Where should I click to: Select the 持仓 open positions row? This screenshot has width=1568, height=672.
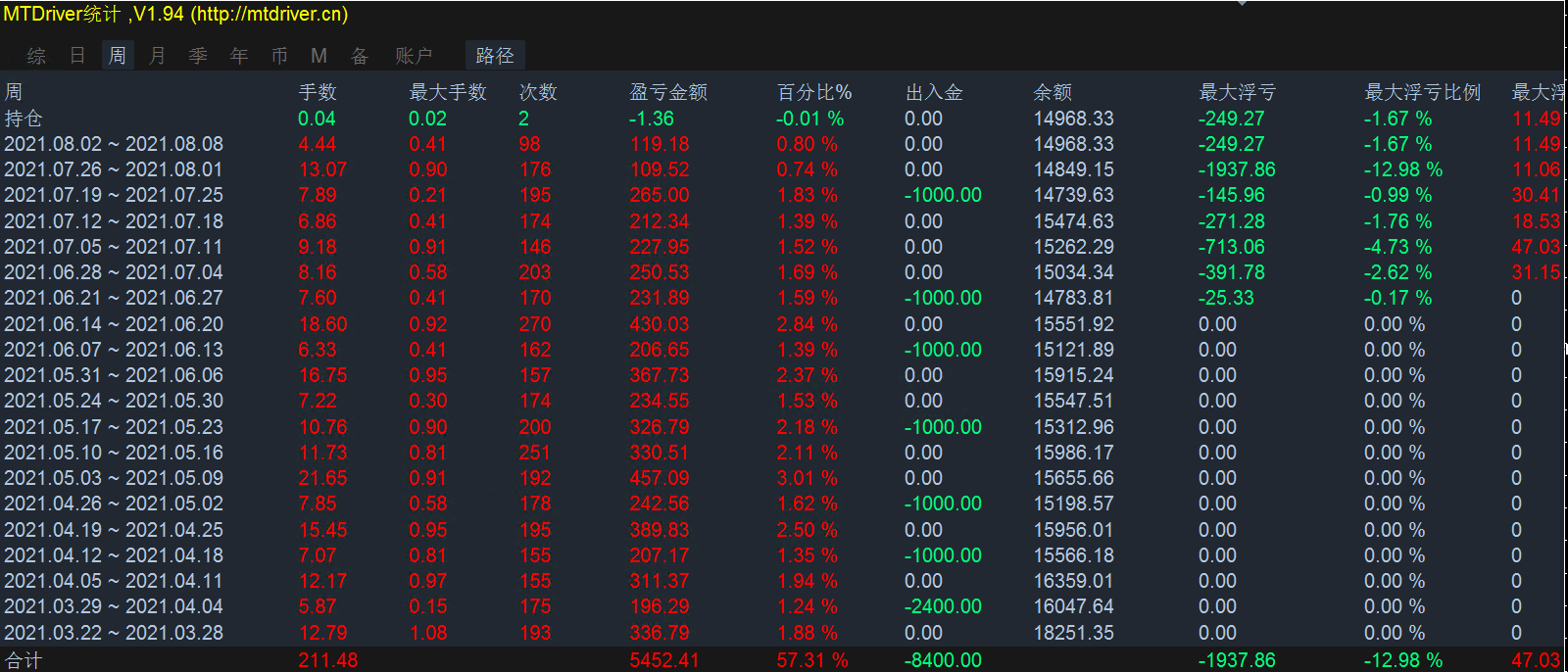coord(24,119)
